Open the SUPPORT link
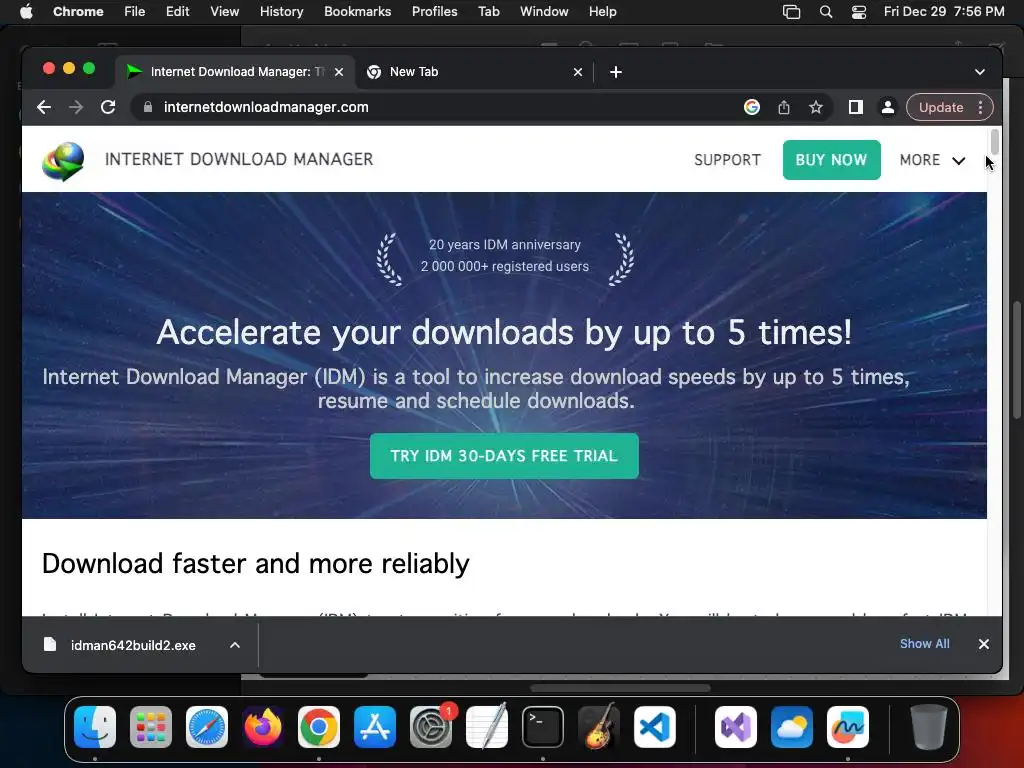 coord(727,160)
